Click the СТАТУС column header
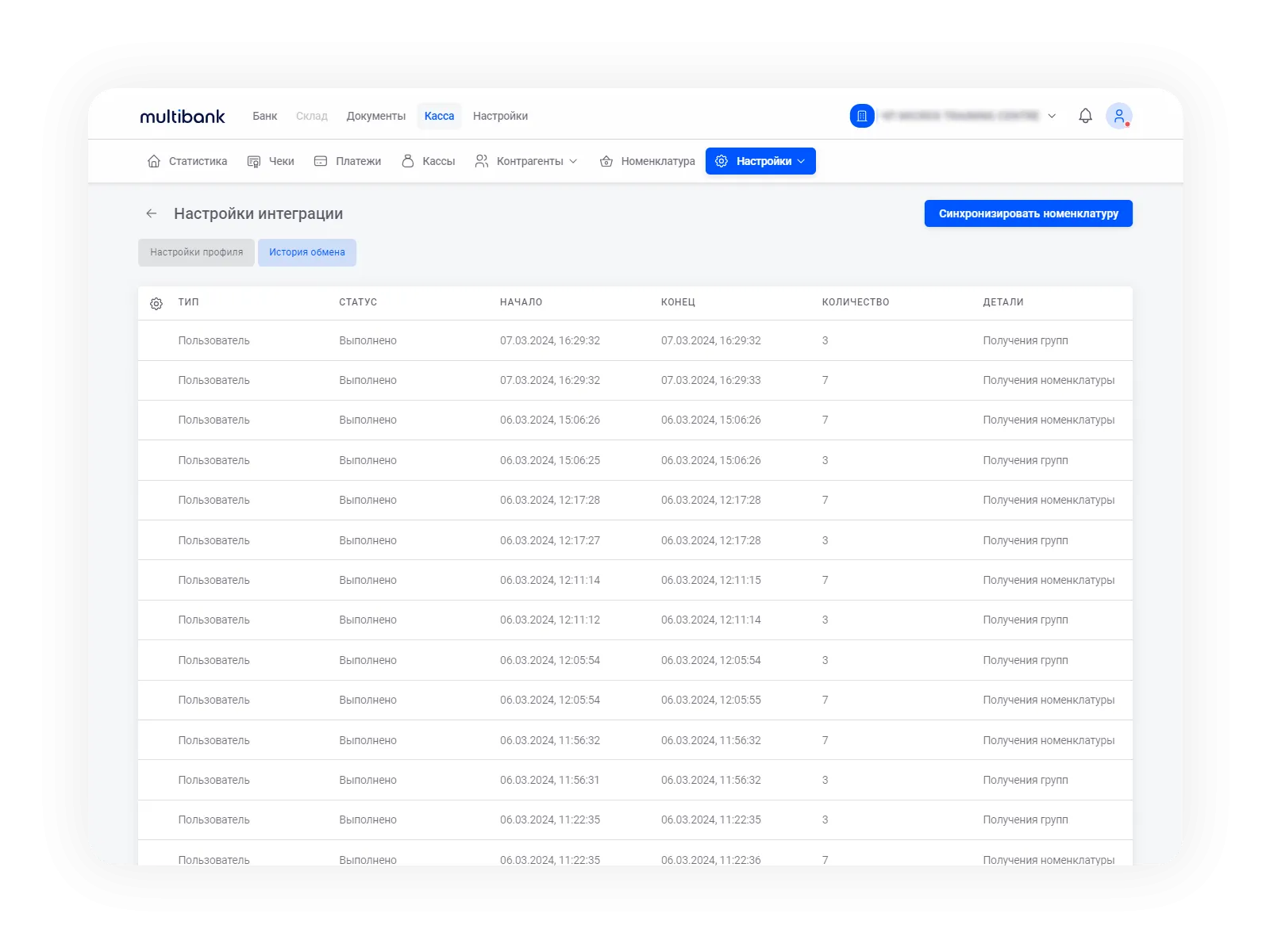Viewport: 1270px width, 952px height. (x=358, y=302)
